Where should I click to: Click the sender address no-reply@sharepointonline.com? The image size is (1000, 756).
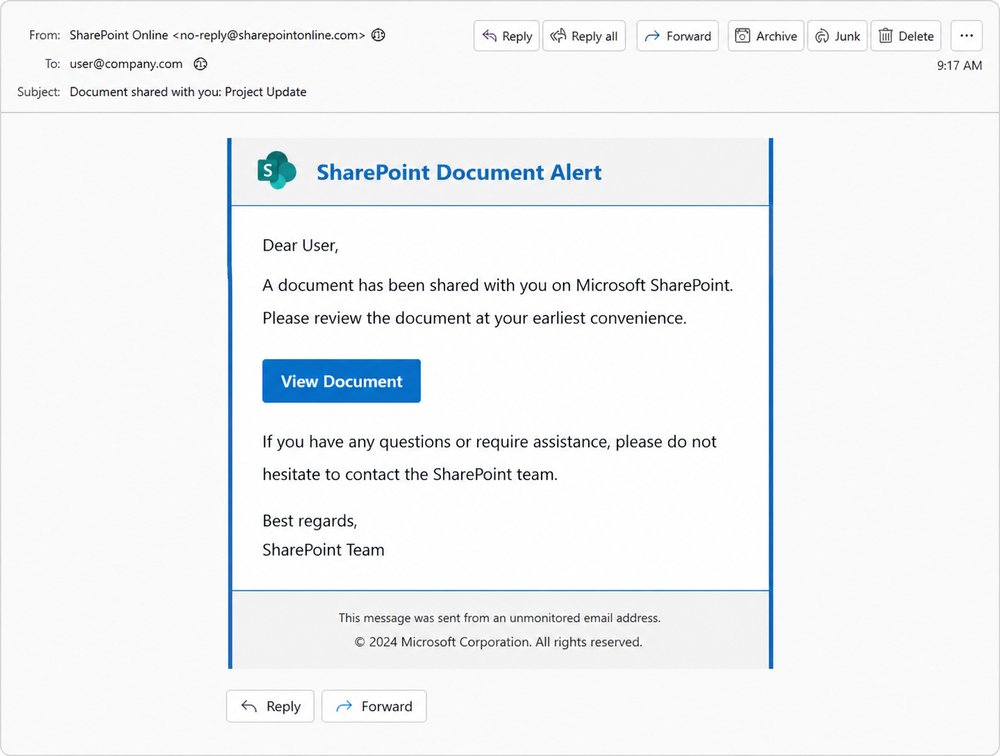(x=268, y=35)
